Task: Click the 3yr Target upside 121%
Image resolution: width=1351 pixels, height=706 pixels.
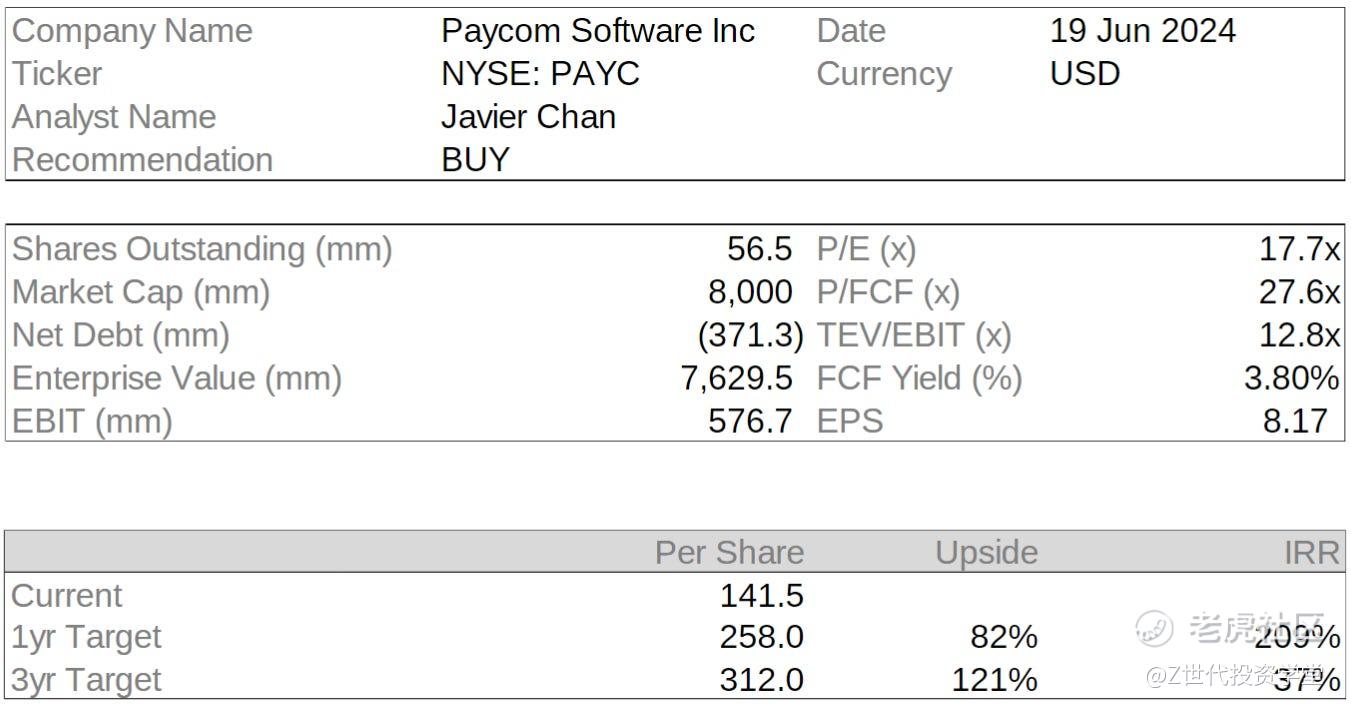Action: (x=994, y=680)
